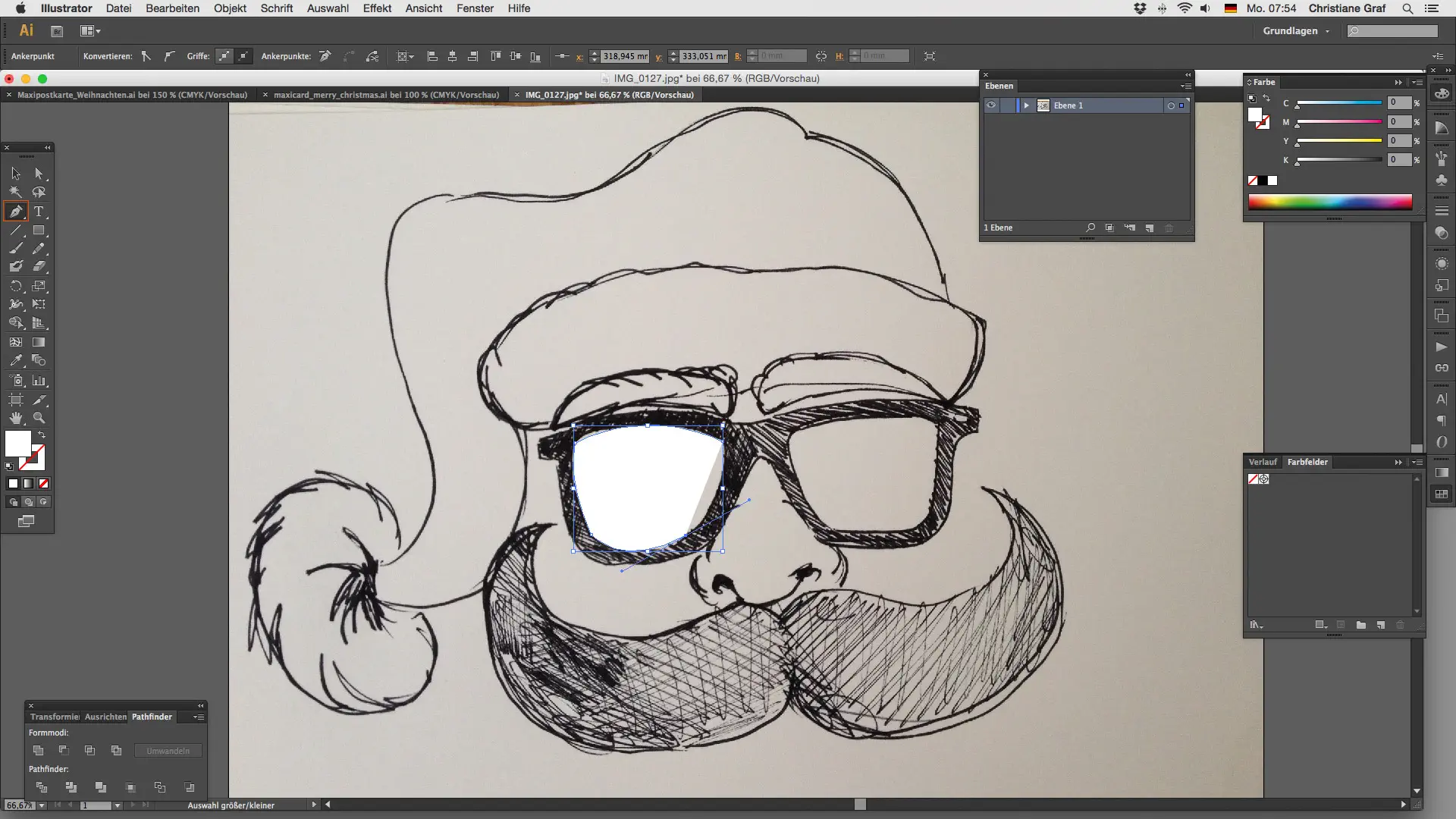Open the Effekt menu

377,8
